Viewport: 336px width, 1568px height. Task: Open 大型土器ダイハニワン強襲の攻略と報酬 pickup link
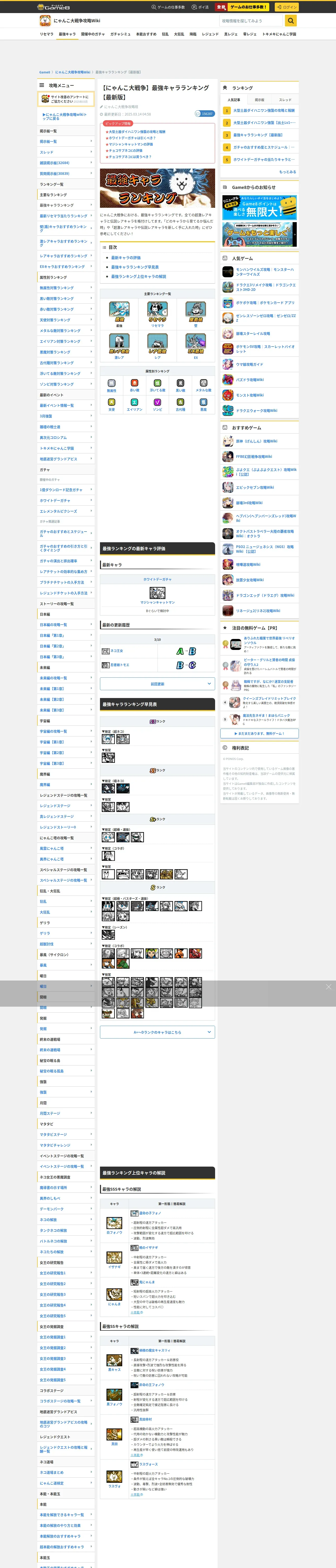click(x=137, y=131)
